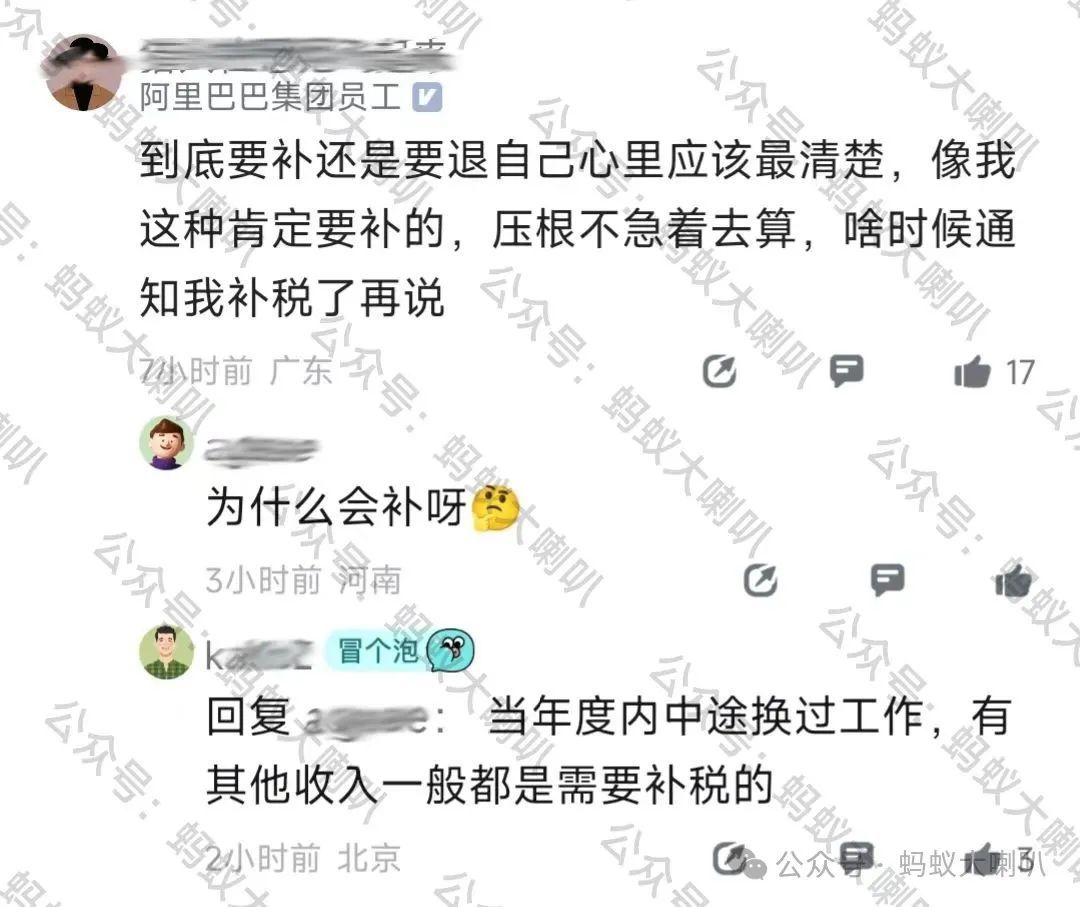
Task: Click the blue verified badge icon
Action: [x=427, y=97]
